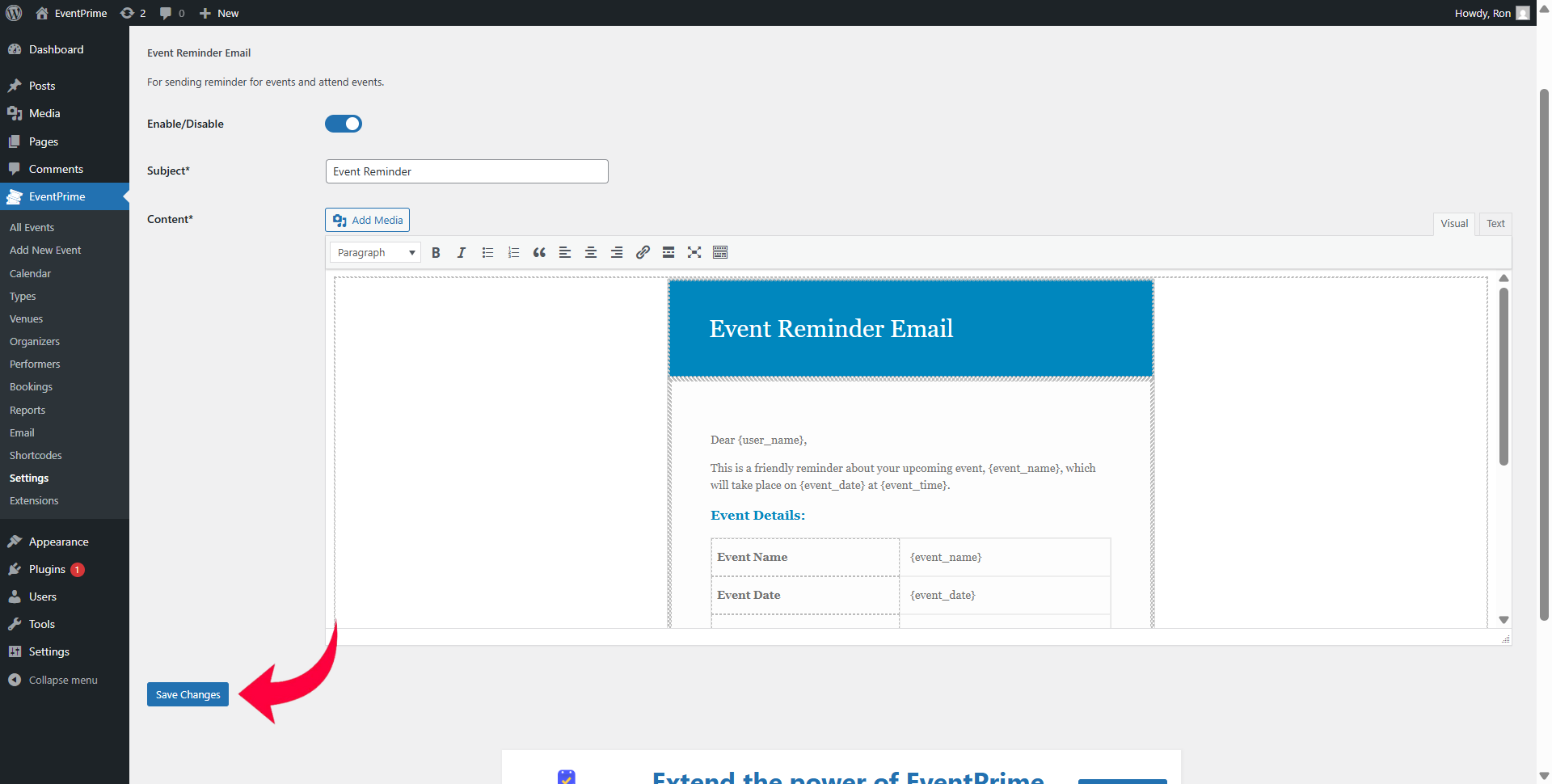This screenshot has width=1552, height=784.
Task: Center align the text
Action: pos(591,252)
